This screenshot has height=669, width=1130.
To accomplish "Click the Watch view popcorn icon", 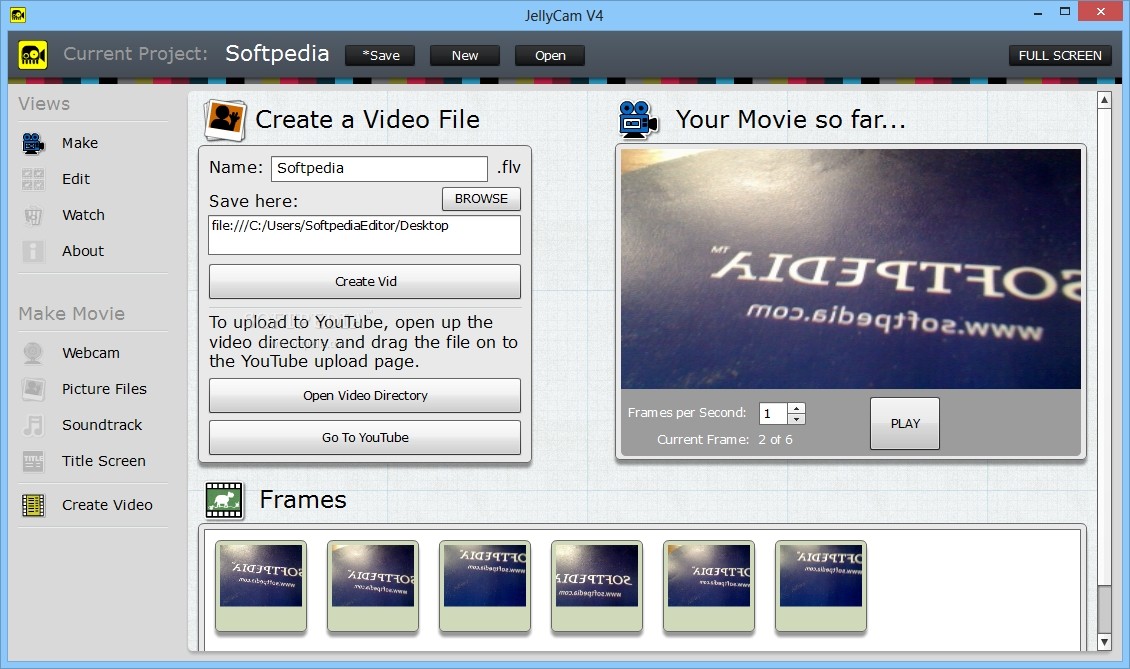I will pyautogui.click(x=33, y=215).
